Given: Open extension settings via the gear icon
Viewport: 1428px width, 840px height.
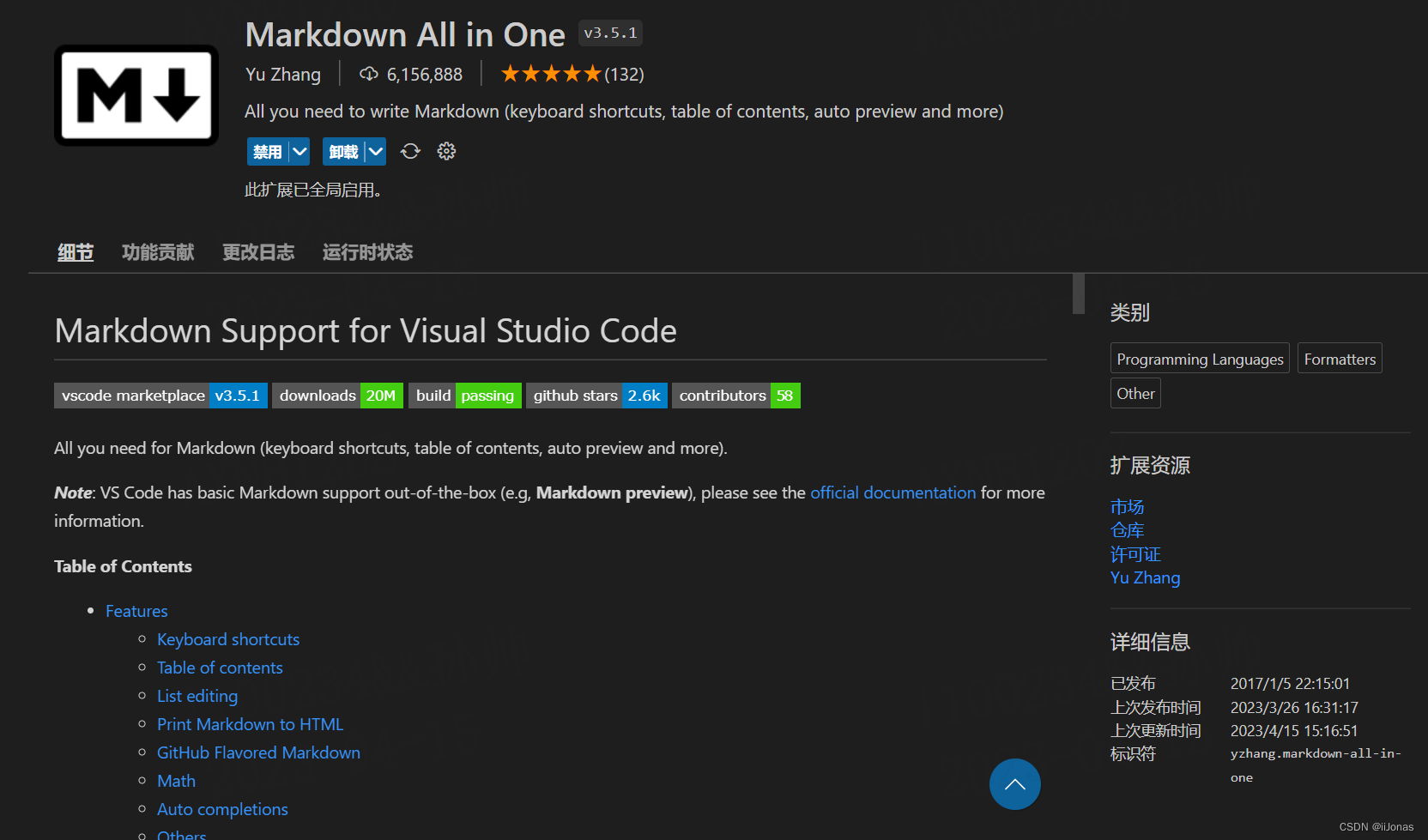Looking at the screenshot, I should [x=446, y=150].
